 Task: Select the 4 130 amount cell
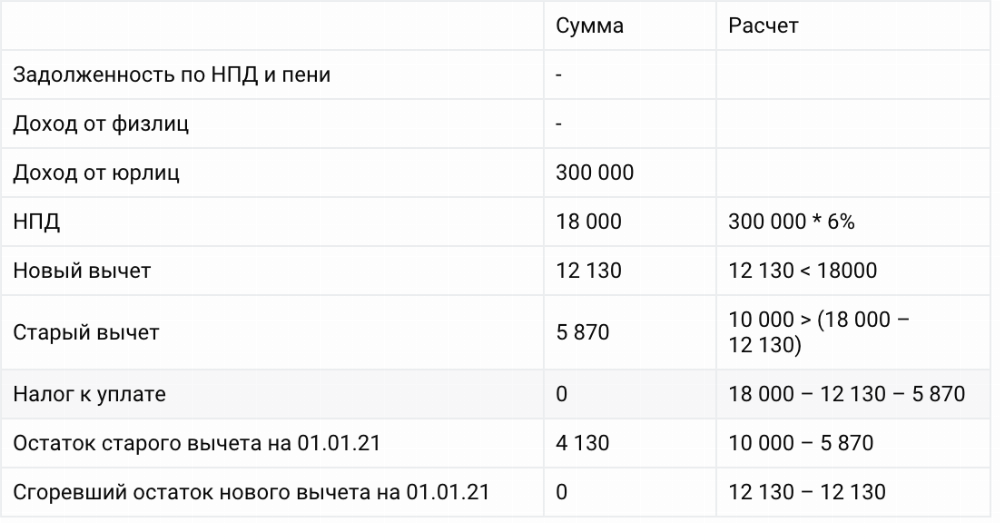(x=582, y=443)
